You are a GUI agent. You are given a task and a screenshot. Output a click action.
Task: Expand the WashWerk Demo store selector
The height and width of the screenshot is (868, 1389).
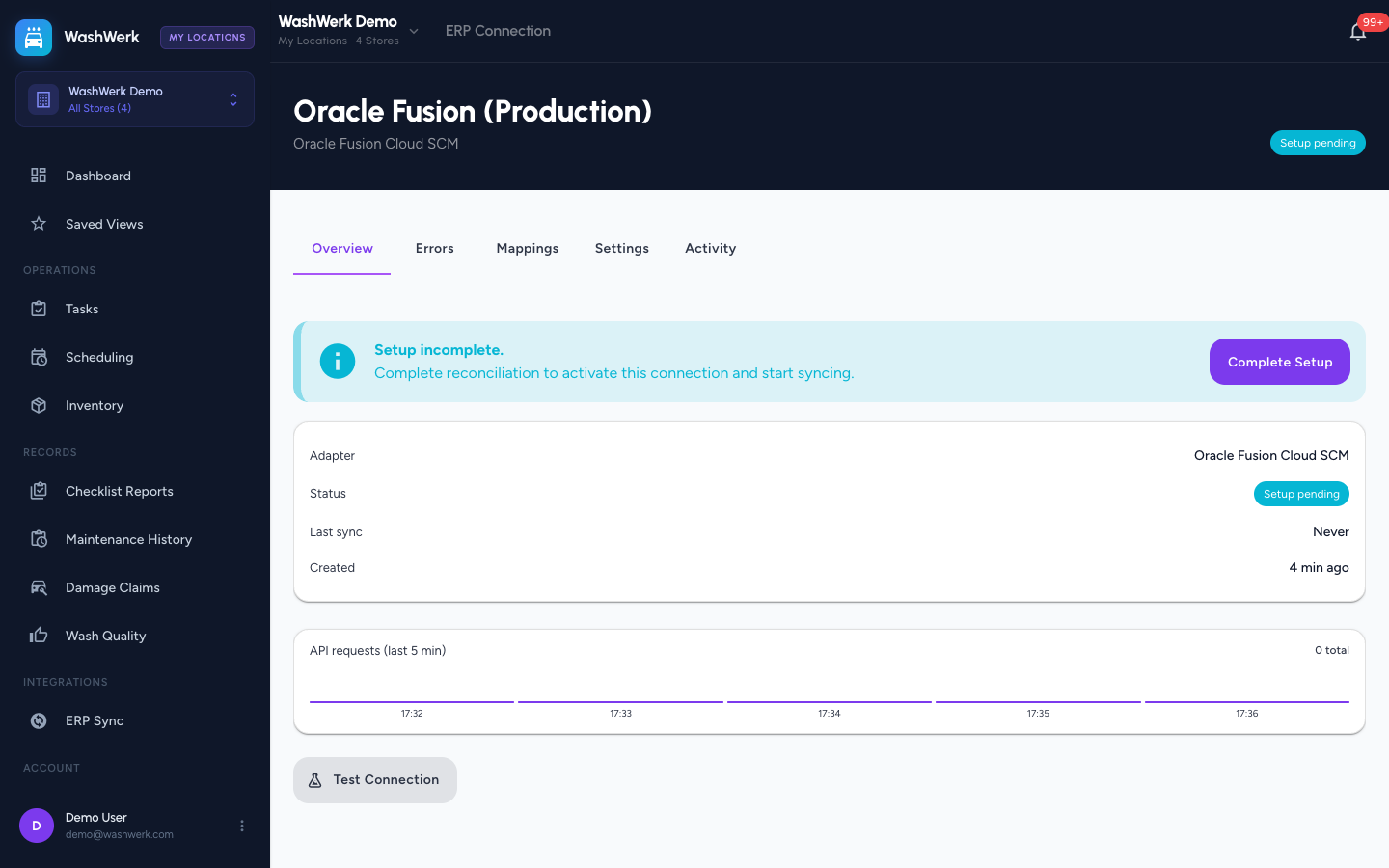(135, 99)
